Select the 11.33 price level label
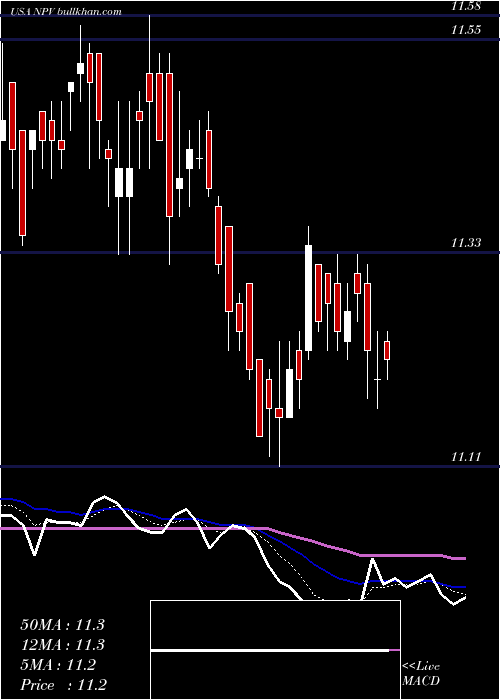The height and width of the screenshot is (700, 500). pyautogui.click(x=466, y=243)
